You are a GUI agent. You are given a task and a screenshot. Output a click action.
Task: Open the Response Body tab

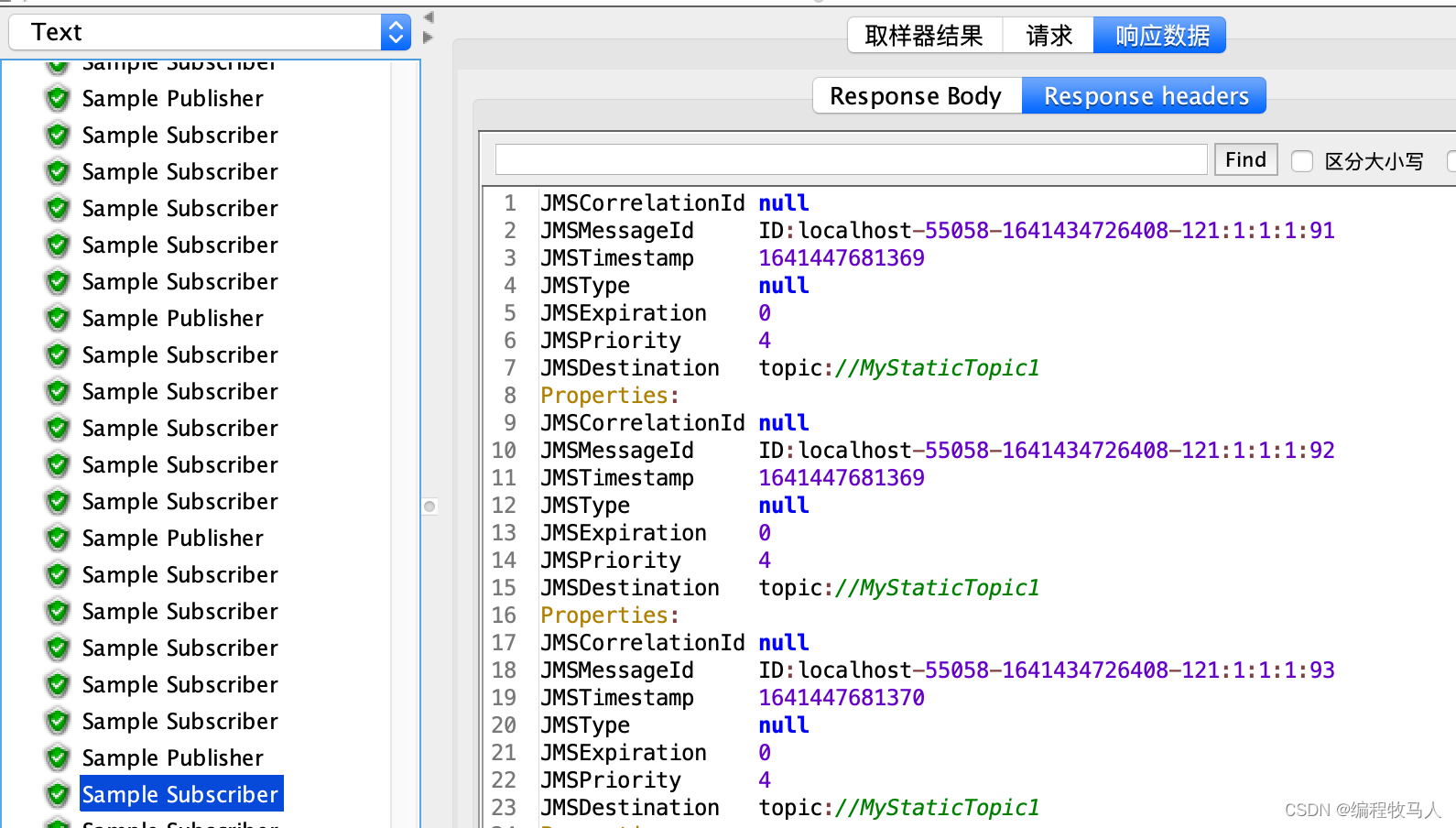coord(916,95)
